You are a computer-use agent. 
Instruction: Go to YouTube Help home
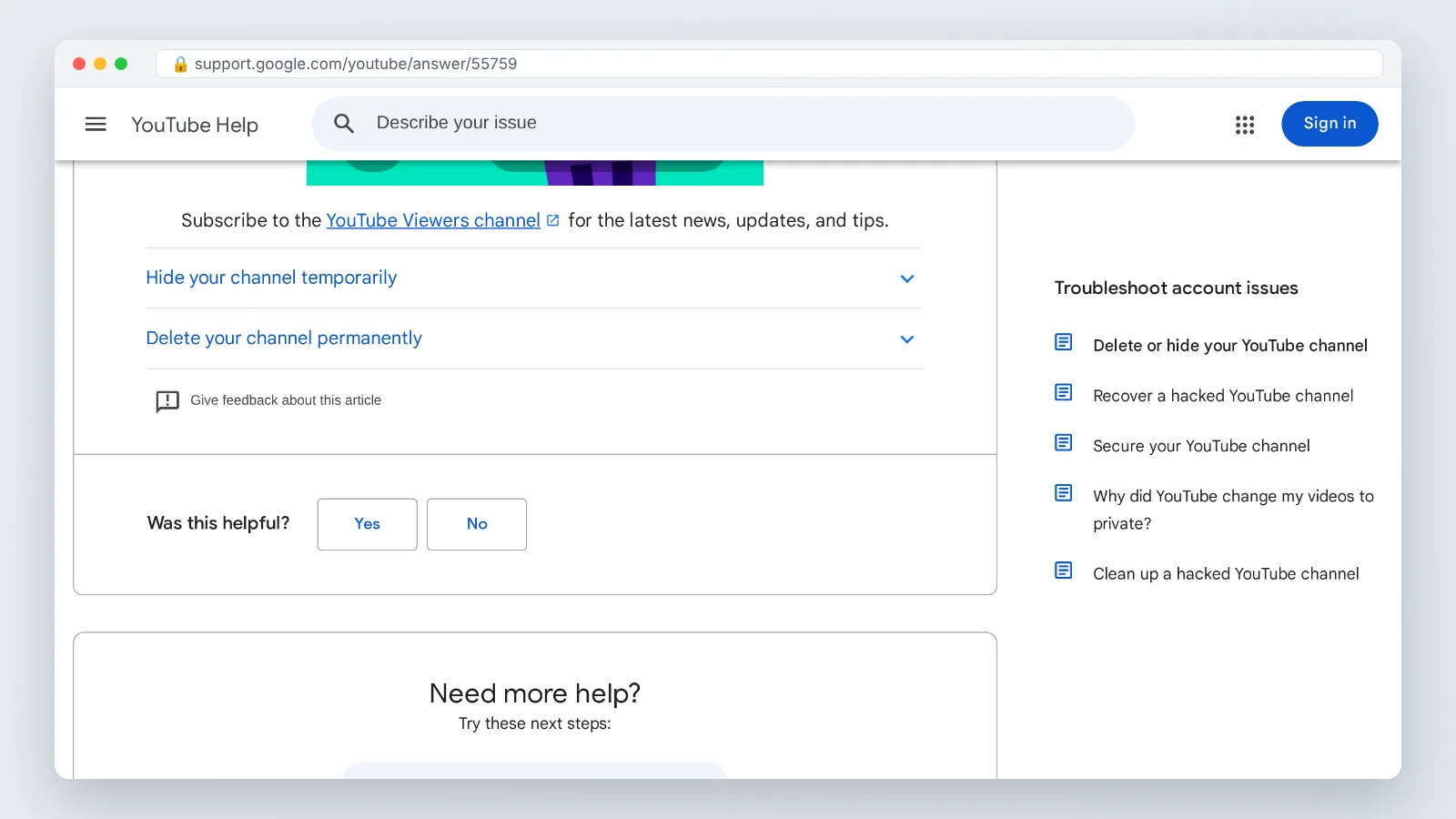coord(195,125)
